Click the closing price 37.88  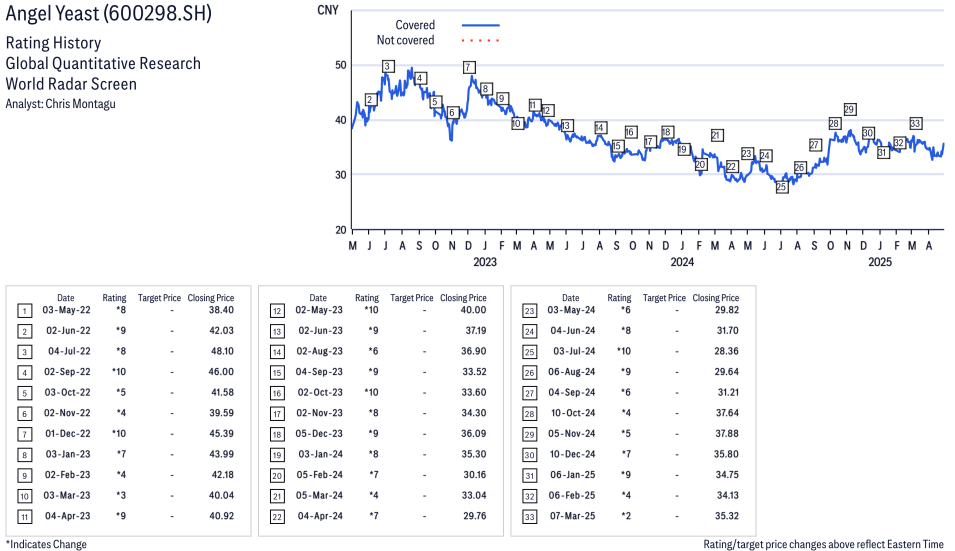pos(727,433)
